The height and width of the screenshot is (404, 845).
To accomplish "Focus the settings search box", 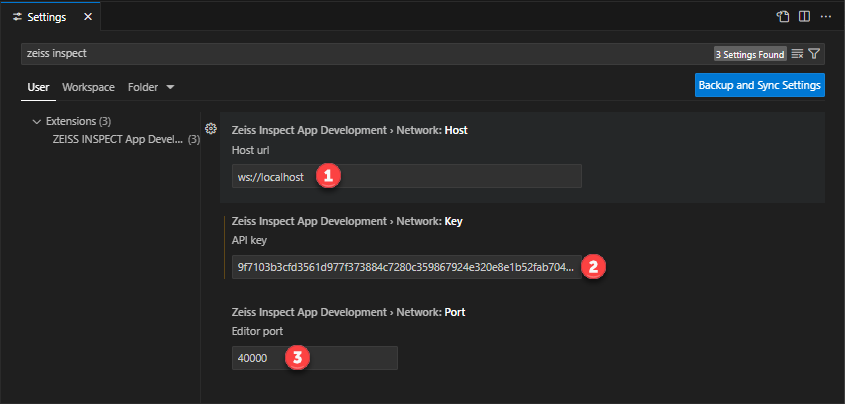I will point(360,54).
